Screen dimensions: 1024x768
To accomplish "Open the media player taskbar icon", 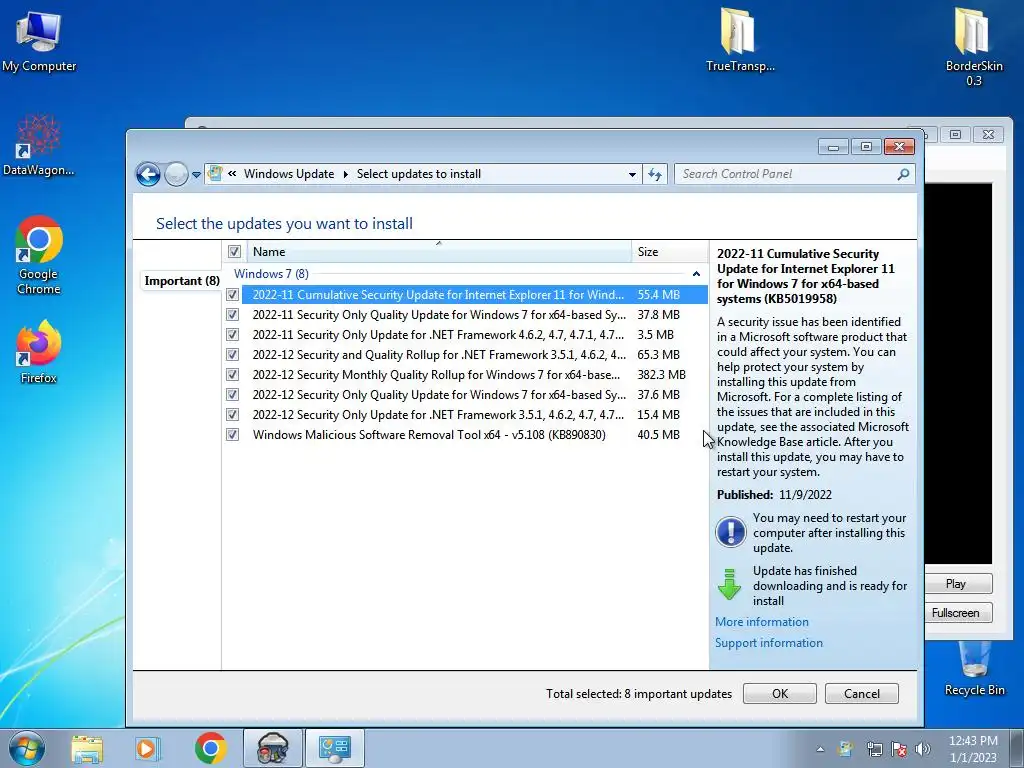I will pos(147,748).
